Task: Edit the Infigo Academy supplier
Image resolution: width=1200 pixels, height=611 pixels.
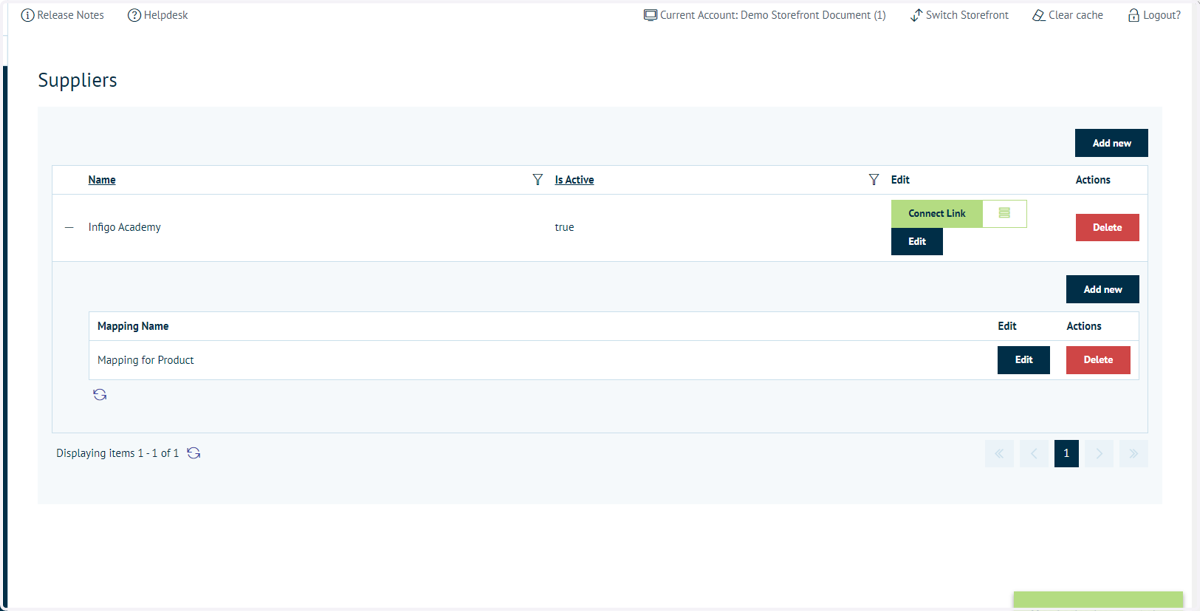Action: tap(917, 242)
